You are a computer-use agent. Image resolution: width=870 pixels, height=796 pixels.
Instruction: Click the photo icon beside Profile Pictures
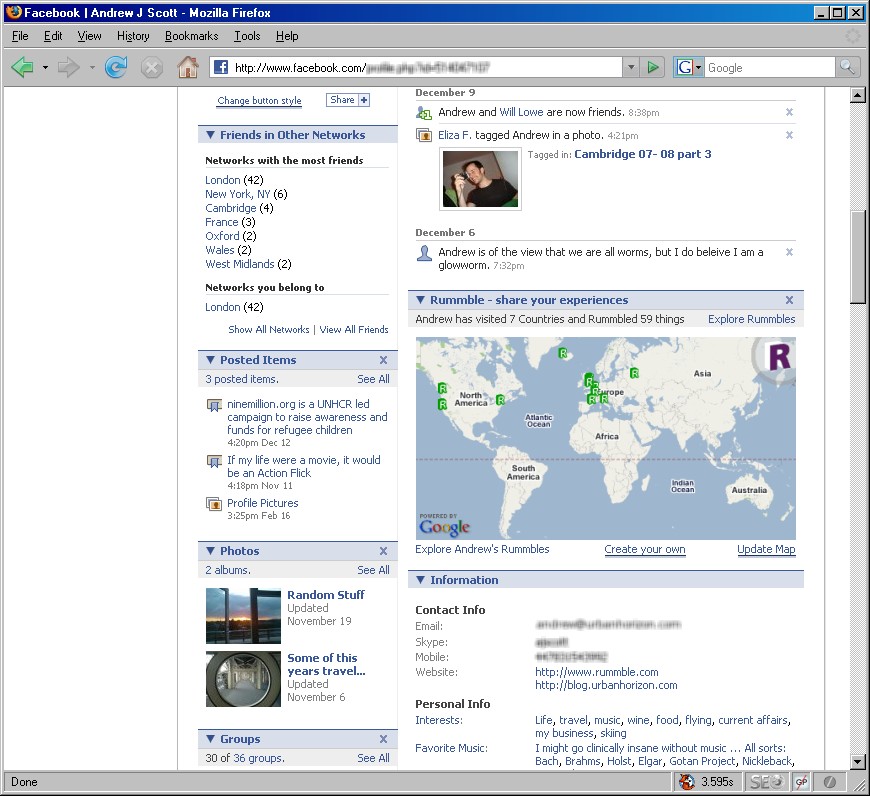(214, 504)
